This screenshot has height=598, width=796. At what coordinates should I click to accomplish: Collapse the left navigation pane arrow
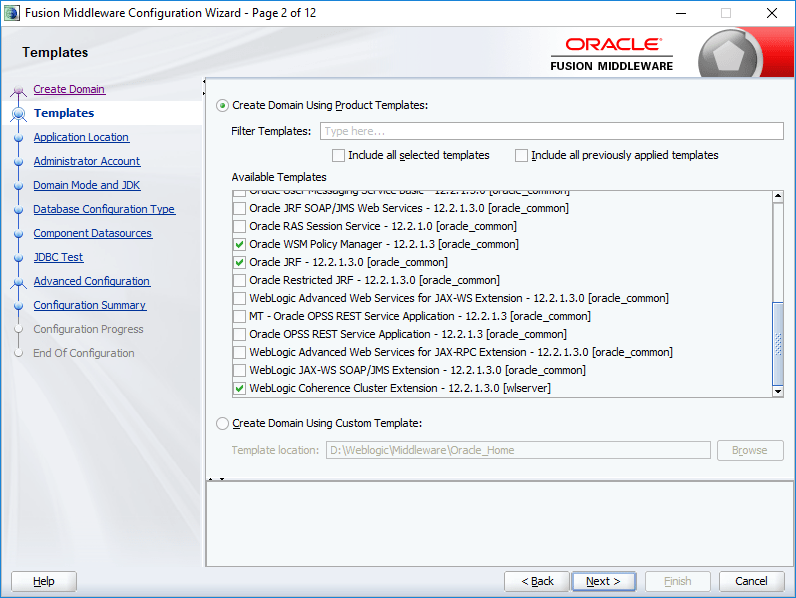(x=204, y=81)
